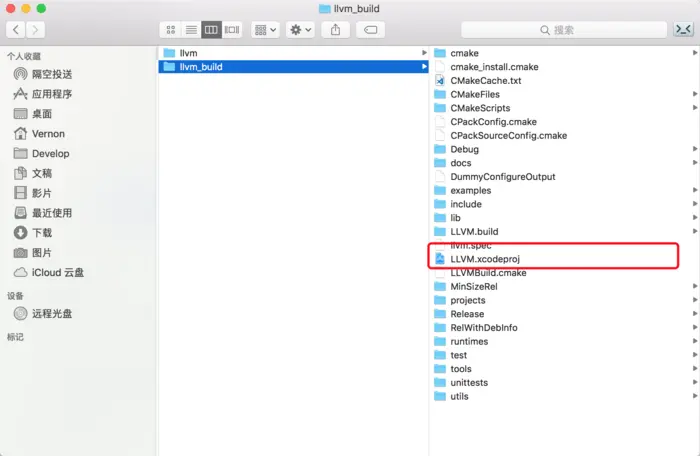The image size is (700, 456).
Task: Go forward with the right arrow button
Action: pos(35,30)
